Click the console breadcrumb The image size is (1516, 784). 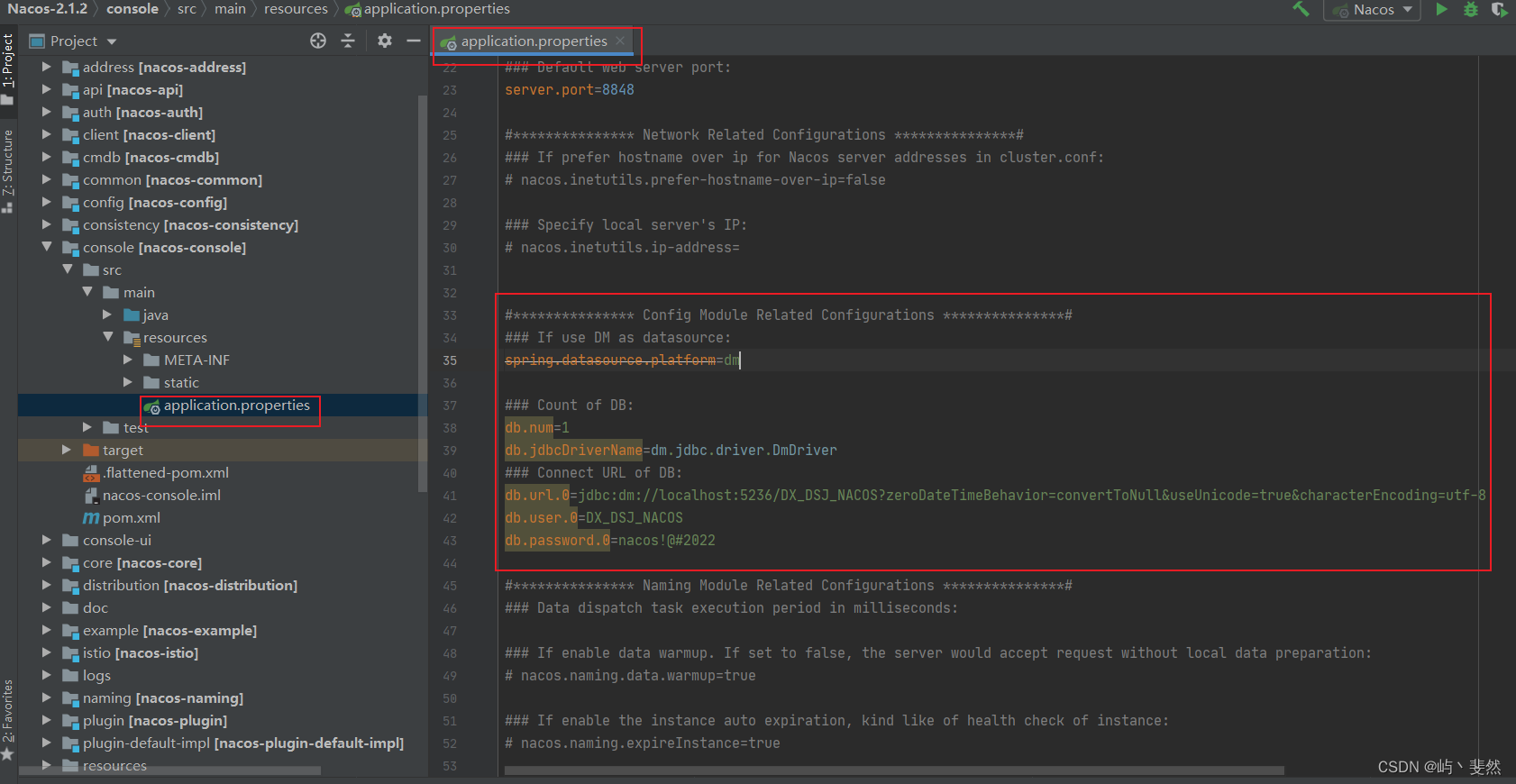click(x=132, y=9)
